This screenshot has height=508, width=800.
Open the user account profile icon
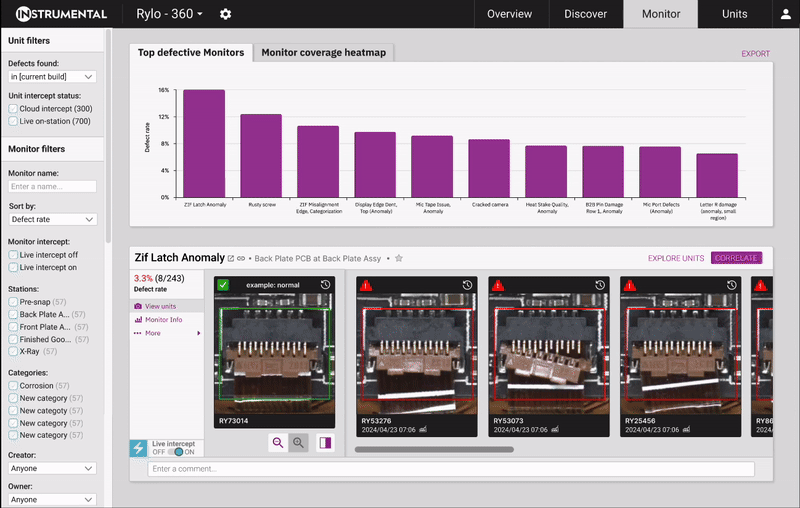[786, 14]
